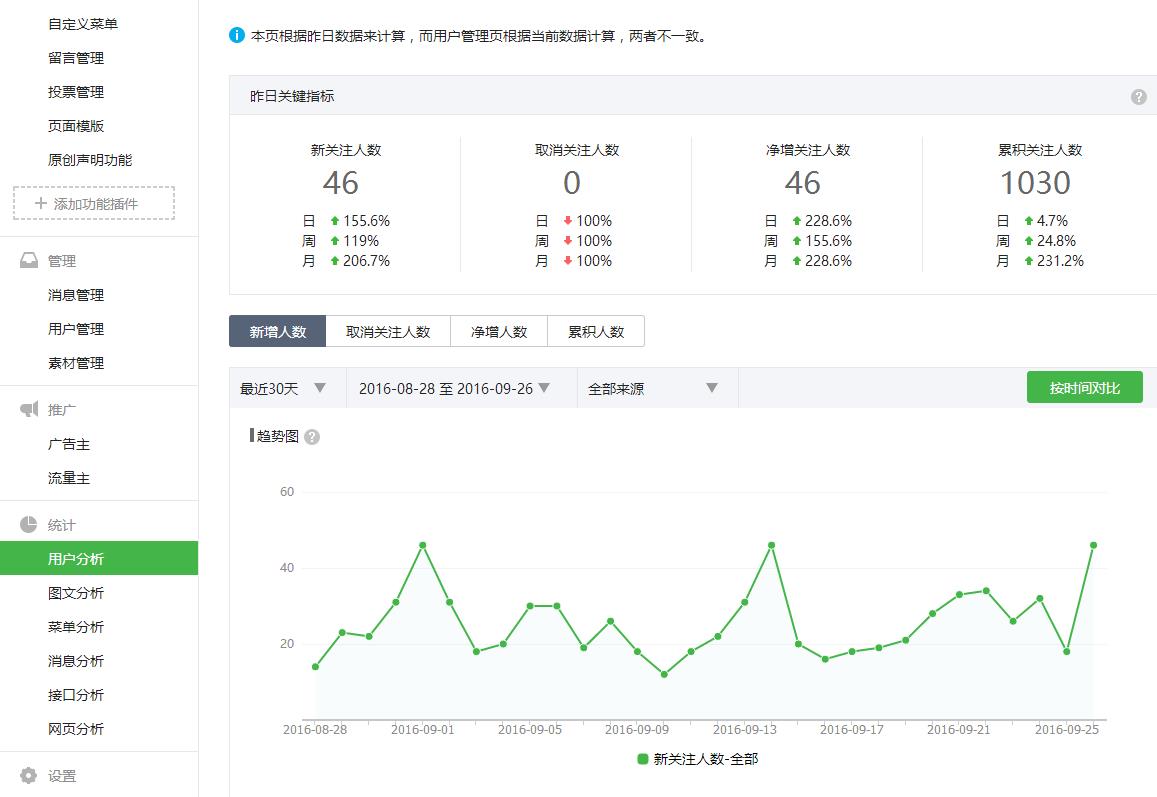Click the 按时间对比 green button
This screenshot has width=1157, height=797.
coord(1084,387)
